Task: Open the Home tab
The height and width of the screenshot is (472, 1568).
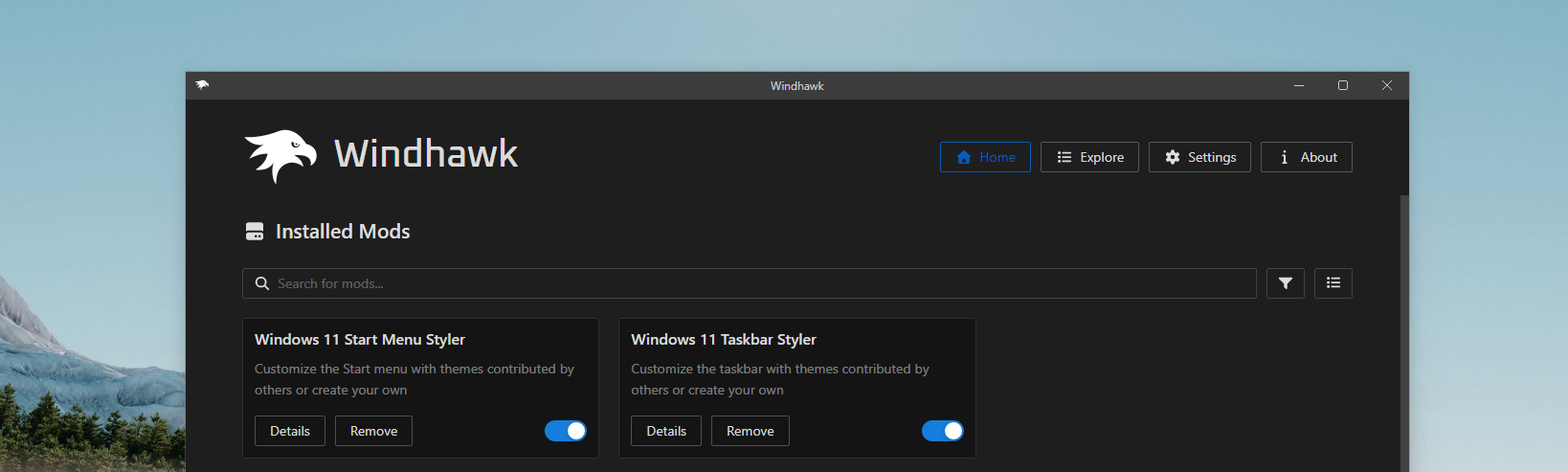Action: pyautogui.click(x=985, y=157)
